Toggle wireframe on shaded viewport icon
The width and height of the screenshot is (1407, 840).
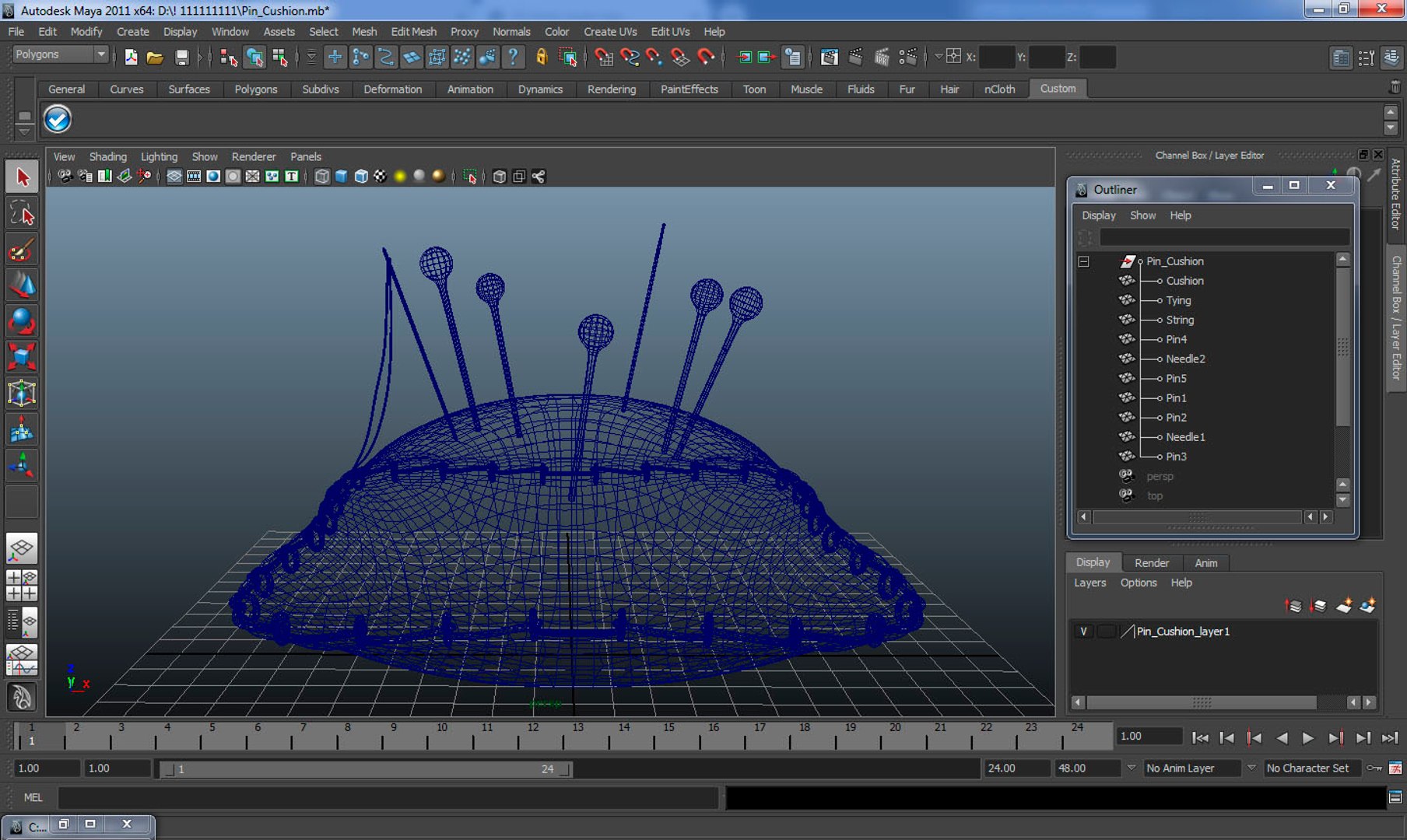(x=361, y=177)
